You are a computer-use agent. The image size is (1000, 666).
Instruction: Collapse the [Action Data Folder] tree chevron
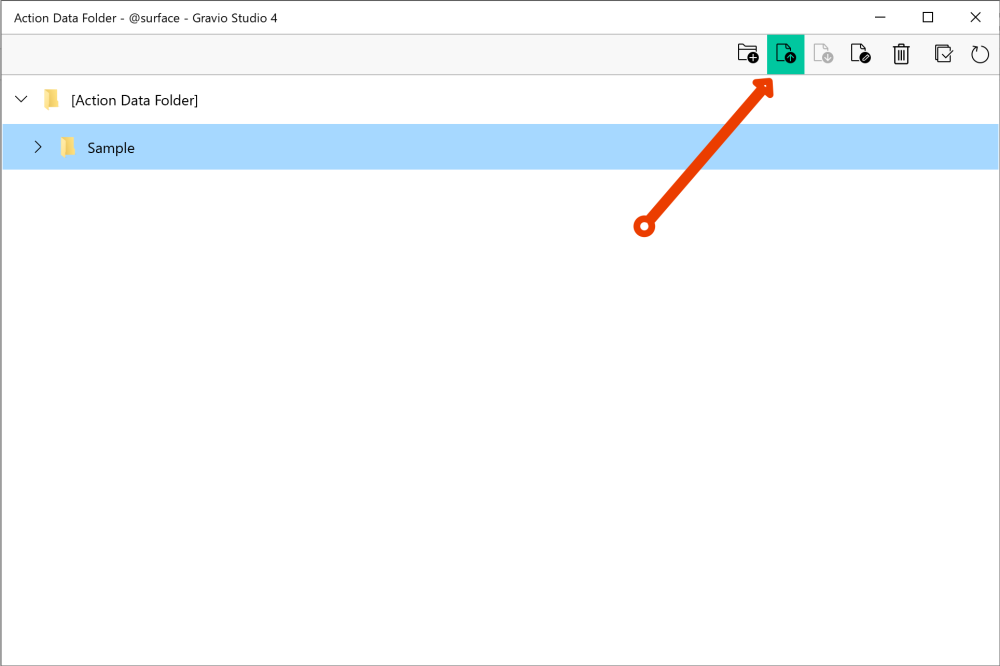tap(21, 99)
